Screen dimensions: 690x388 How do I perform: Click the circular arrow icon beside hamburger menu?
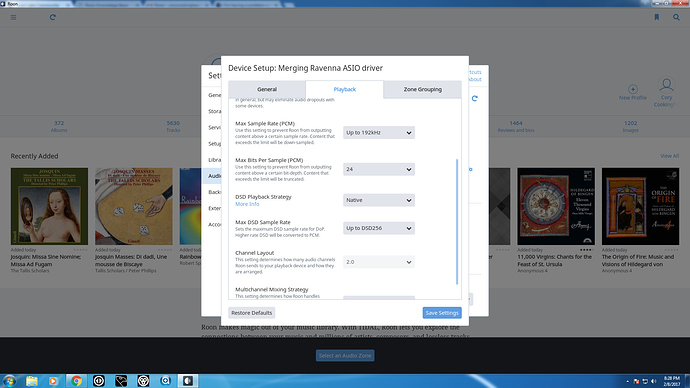(52, 18)
